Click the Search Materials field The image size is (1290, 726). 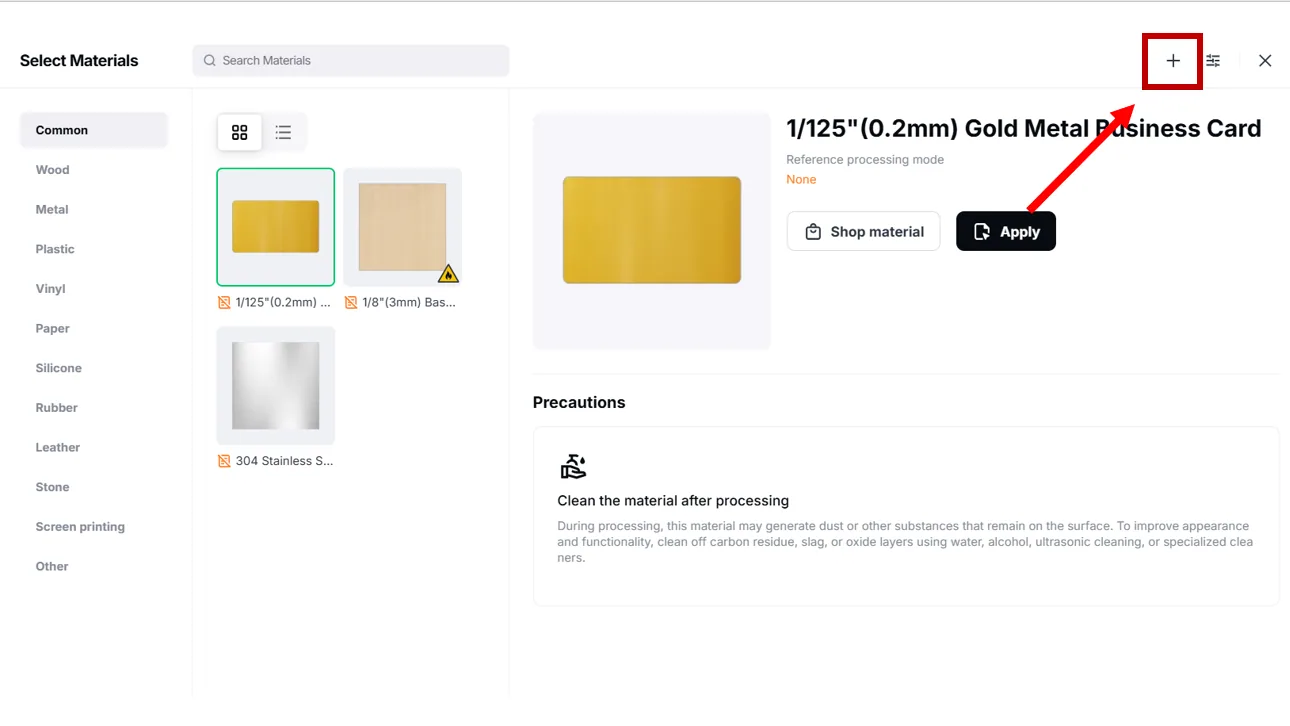coord(351,61)
